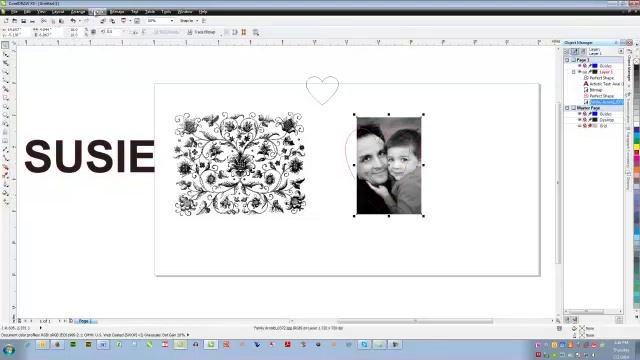The width and height of the screenshot is (640, 360).
Task: Click the floral bitmap on the page
Action: point(240,164)
